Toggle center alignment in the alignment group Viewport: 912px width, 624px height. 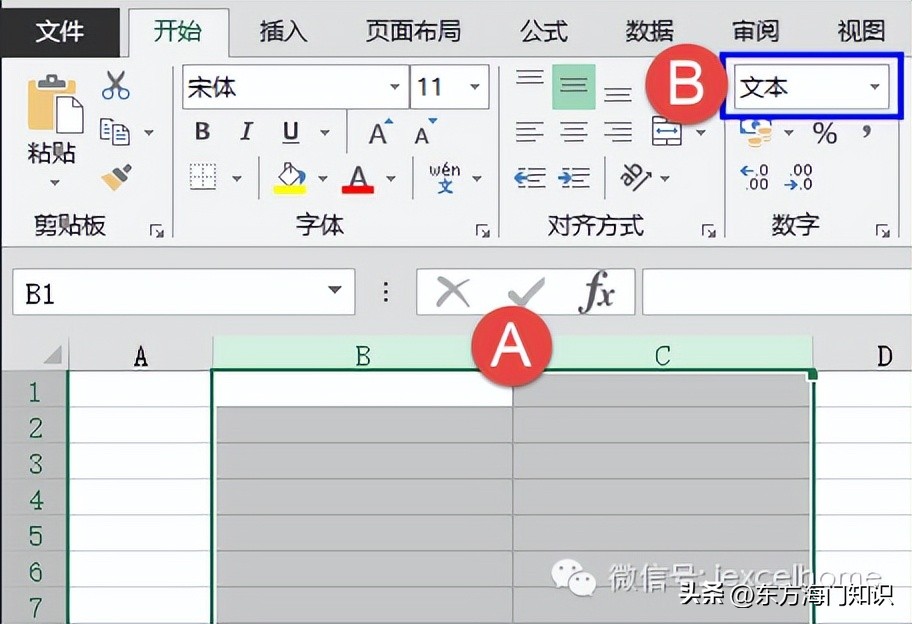coord(573,131)
